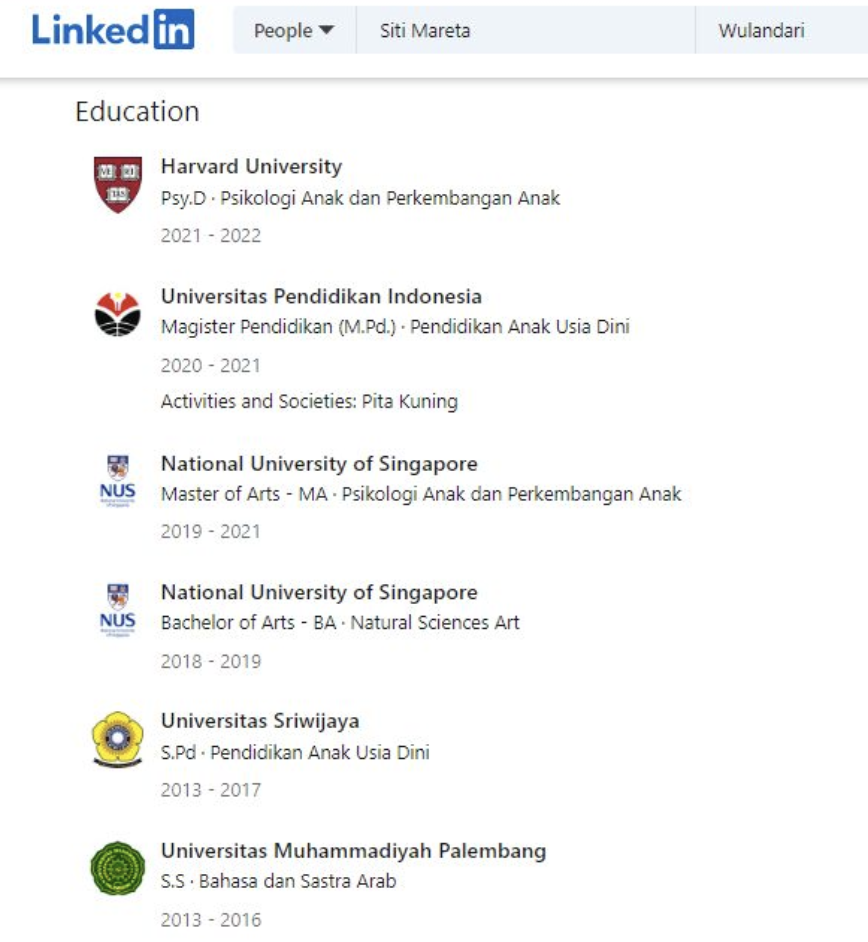The width and height of the screenshot is (868, 942).
Task: Click the People dropdown arrow
Action: coord(326,30)
